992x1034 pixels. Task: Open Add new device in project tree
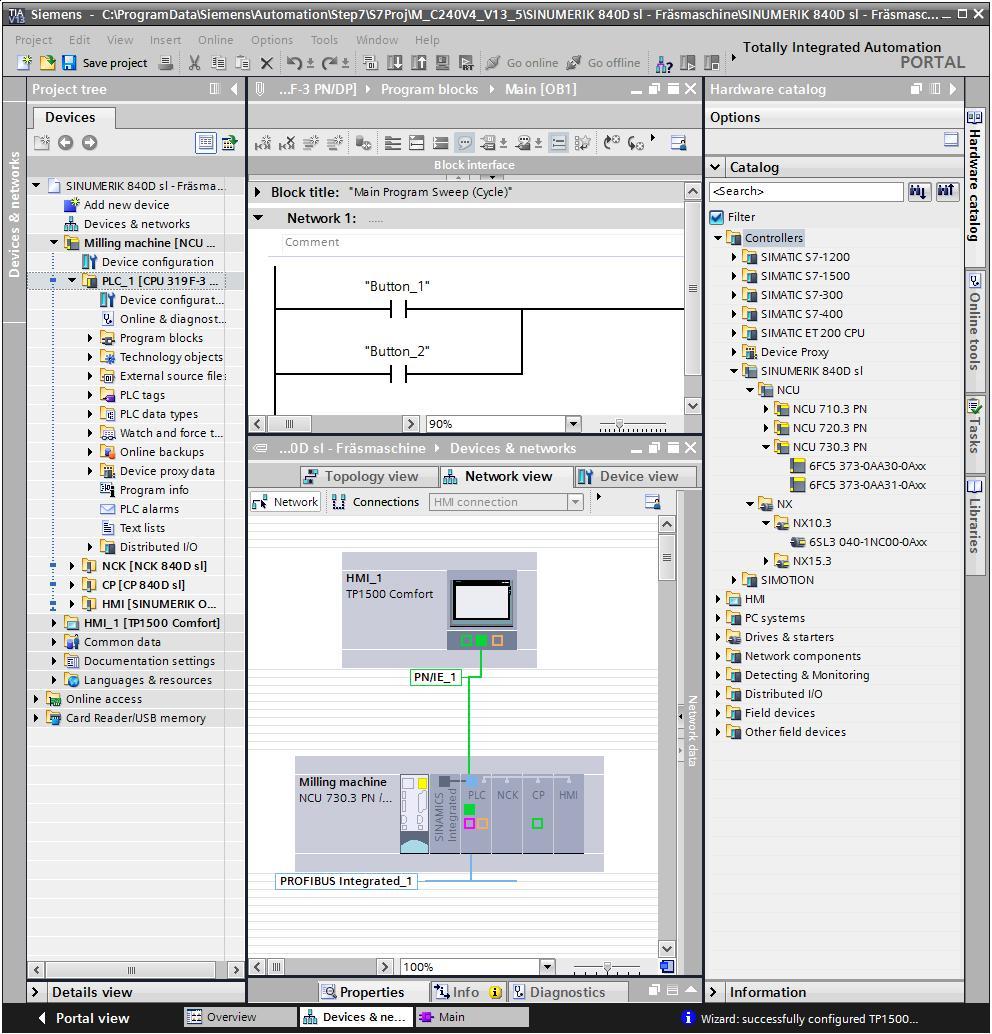point(126,205)
